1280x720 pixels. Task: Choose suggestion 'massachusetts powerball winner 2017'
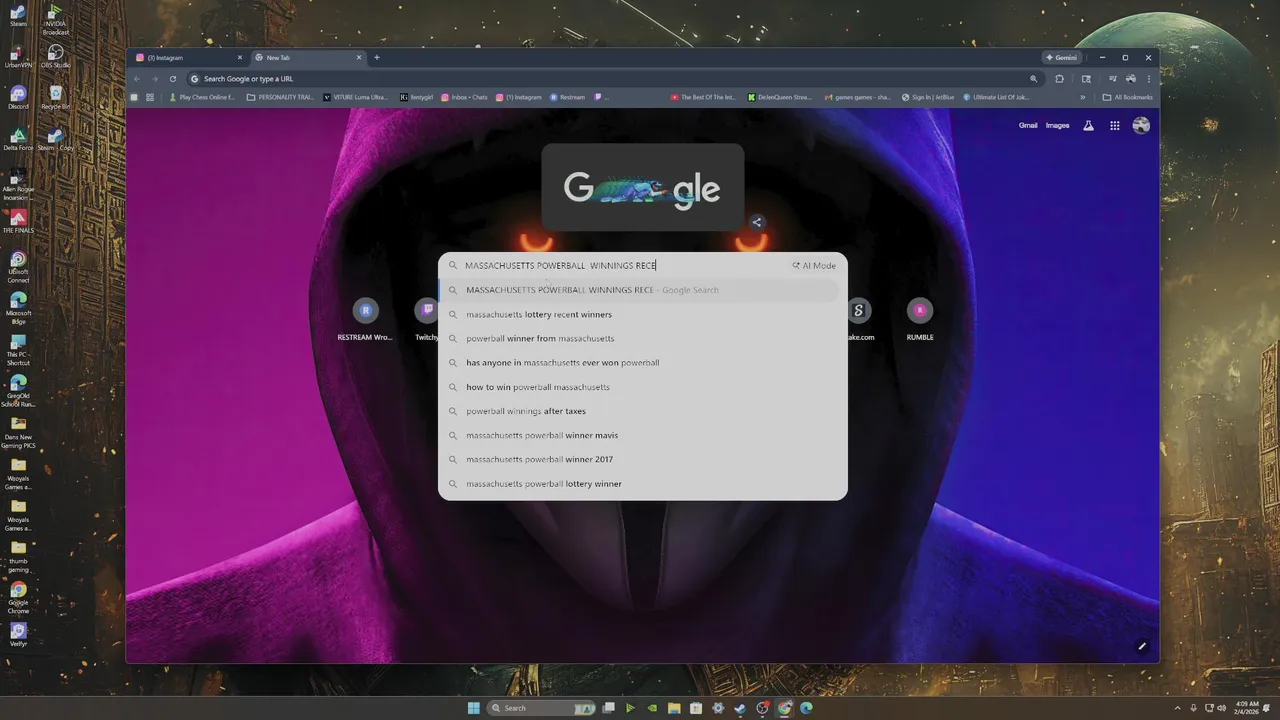(x=643, y=459)
